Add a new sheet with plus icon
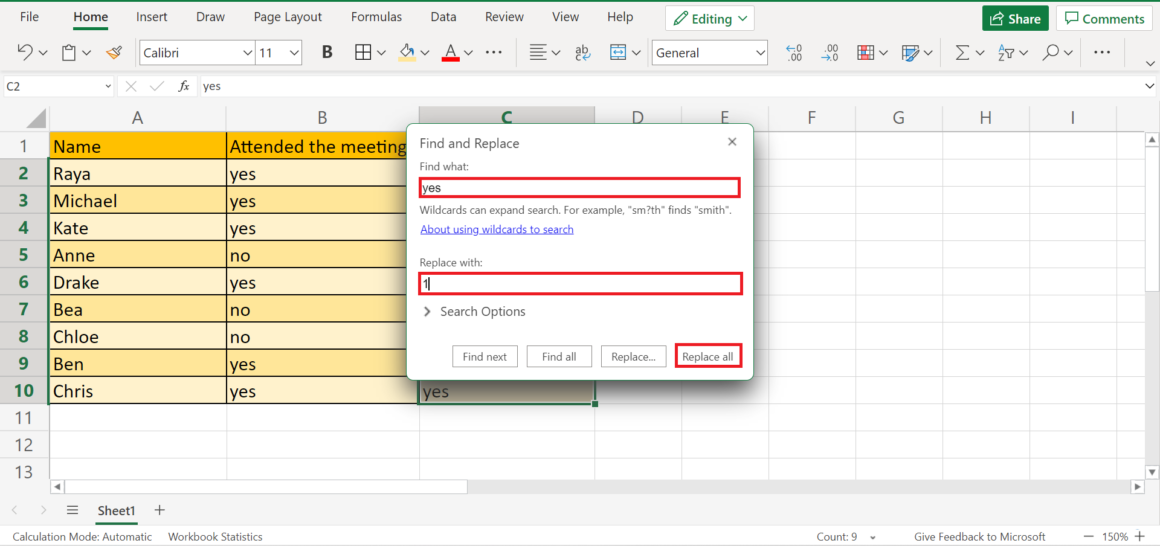 point(159,510)
